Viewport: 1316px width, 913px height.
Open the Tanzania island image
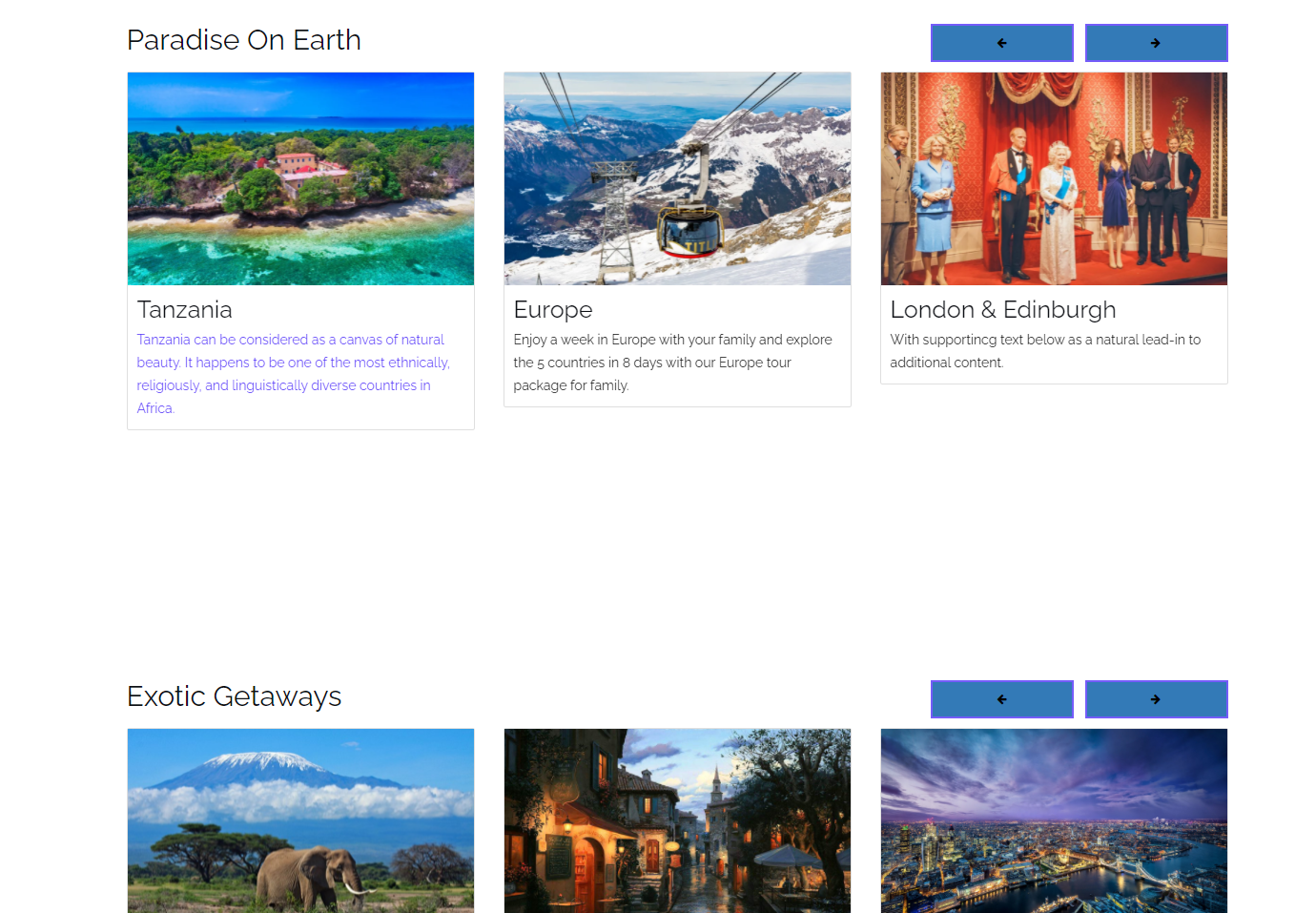[x=300, y=178]
